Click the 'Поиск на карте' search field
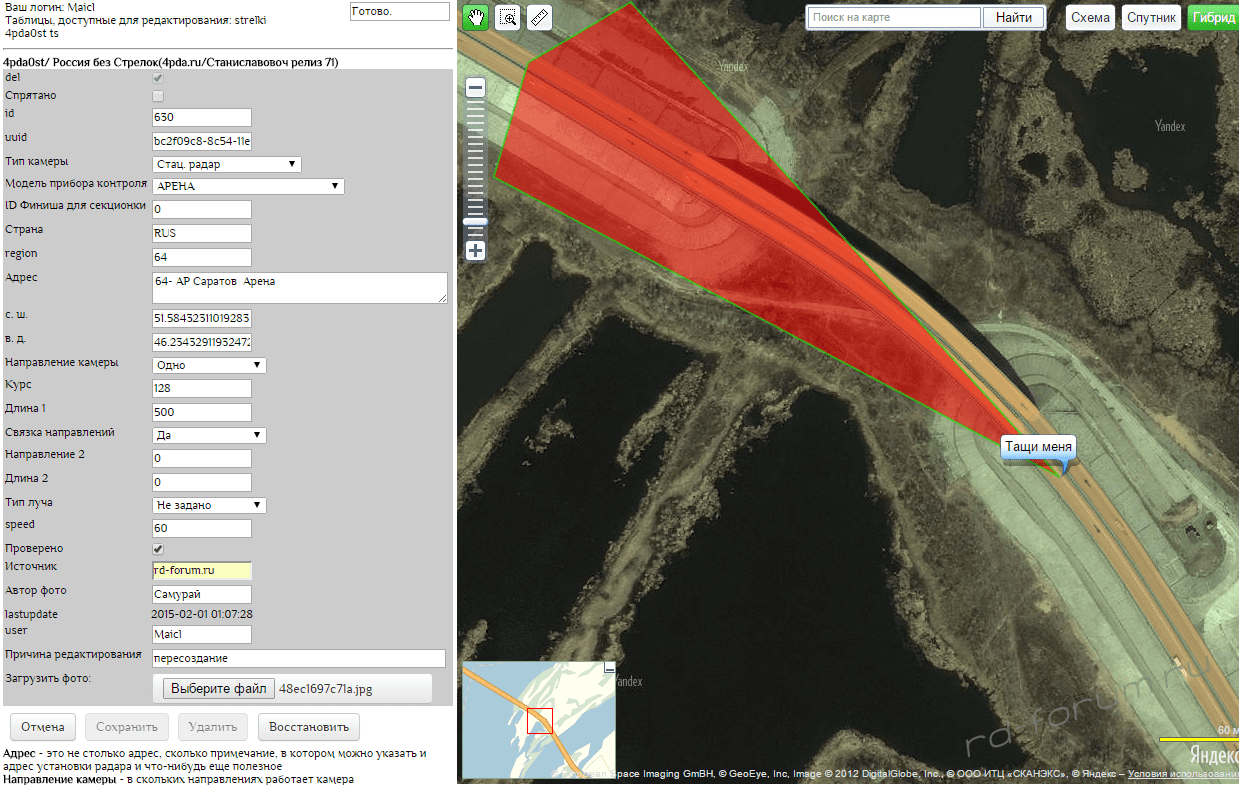1239x785 pixels. pyautogui.click(x=894, y=17)
